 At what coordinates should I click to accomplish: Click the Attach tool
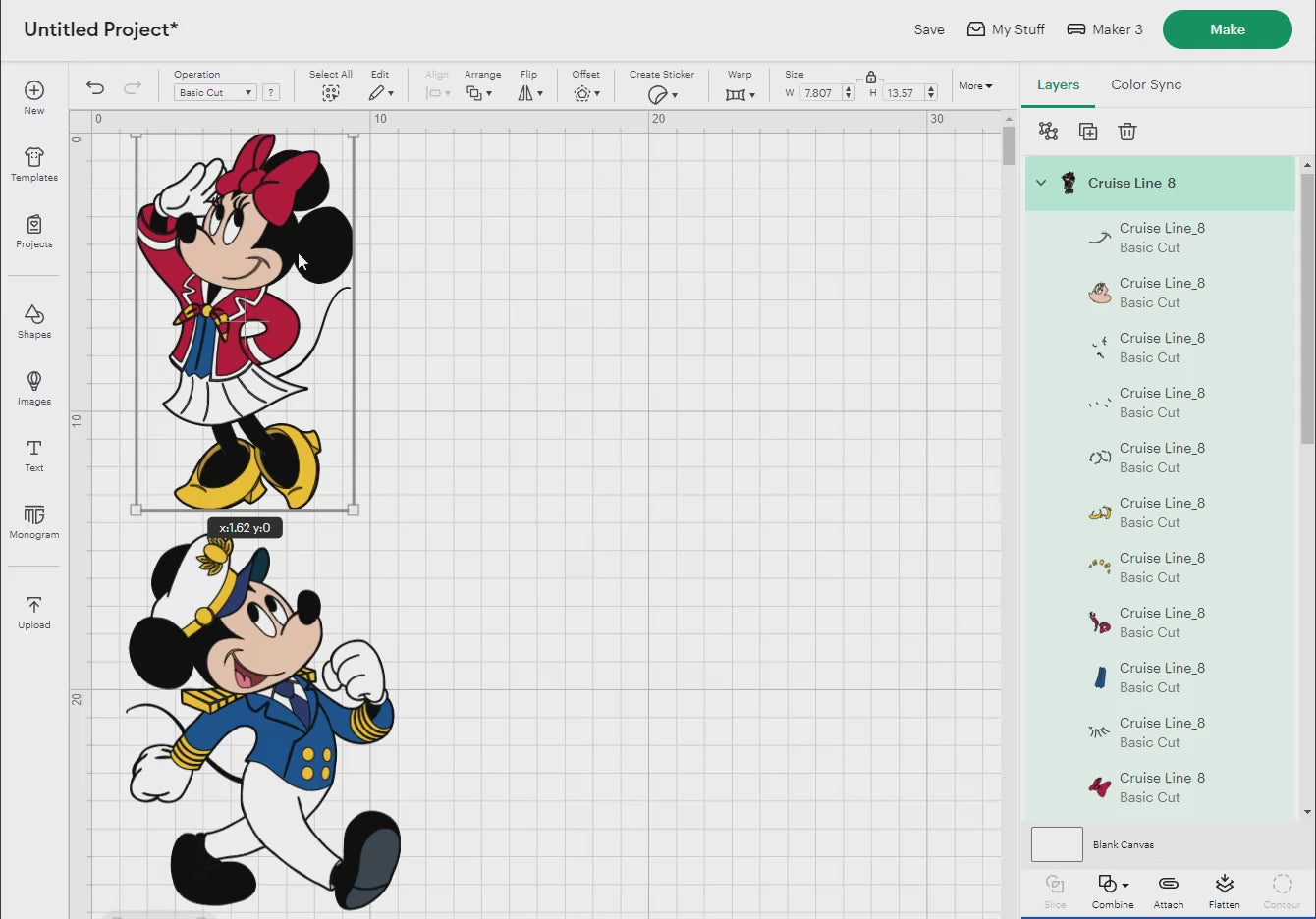coord(1169,892)
